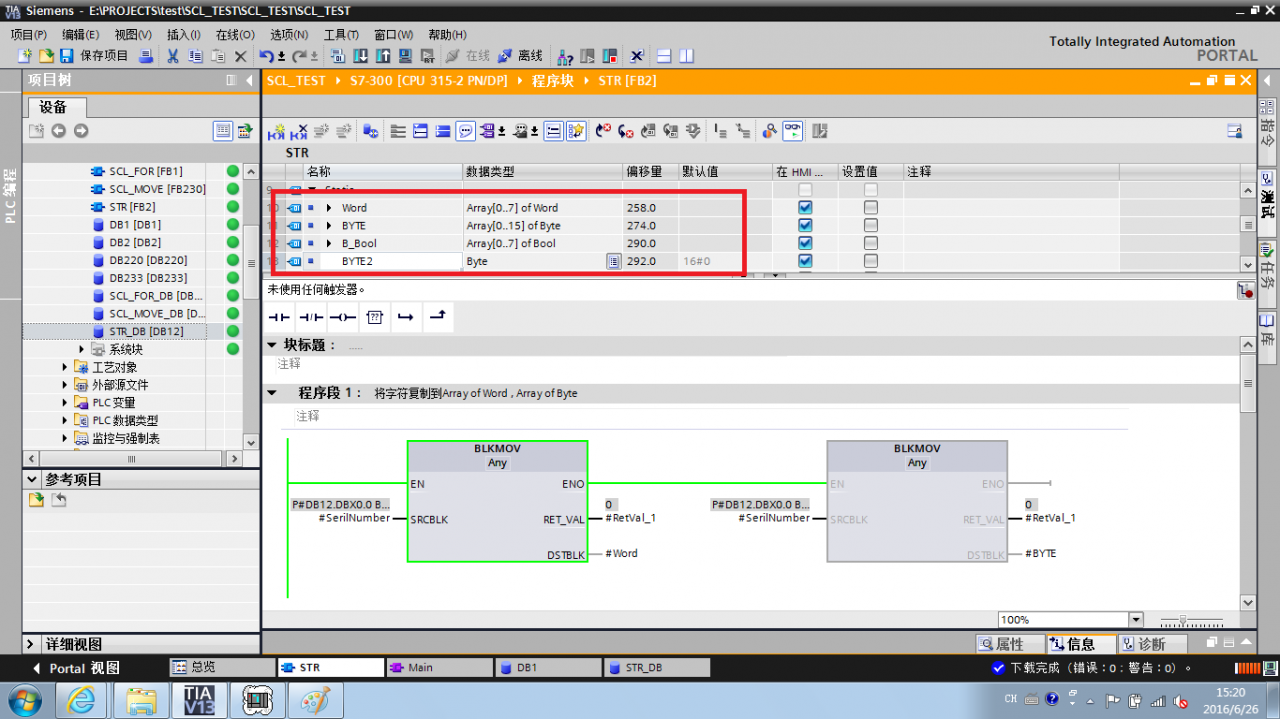Click the forward arrow in the project tree
The height and width of the screenshot is (719, 1280).
click(x=81, y=131)
